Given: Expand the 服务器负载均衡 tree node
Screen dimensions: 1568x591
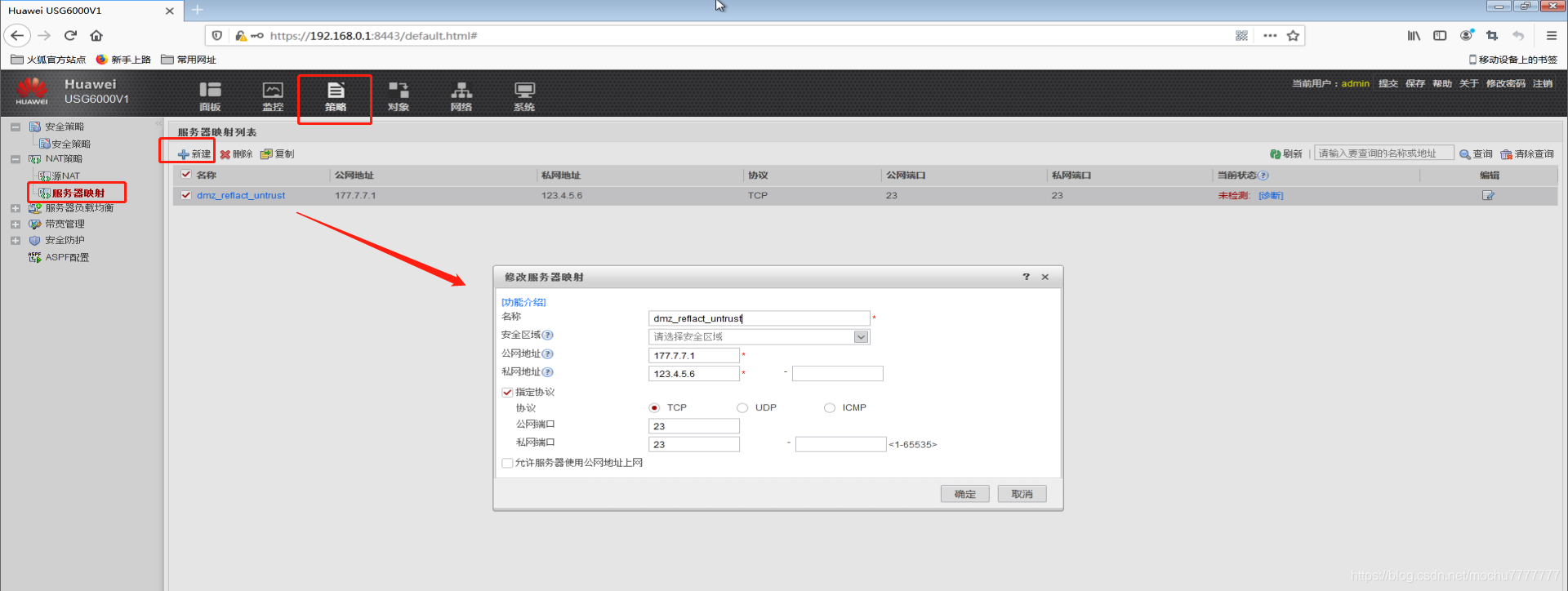Looking at the screenshot, I should [16, 208].
